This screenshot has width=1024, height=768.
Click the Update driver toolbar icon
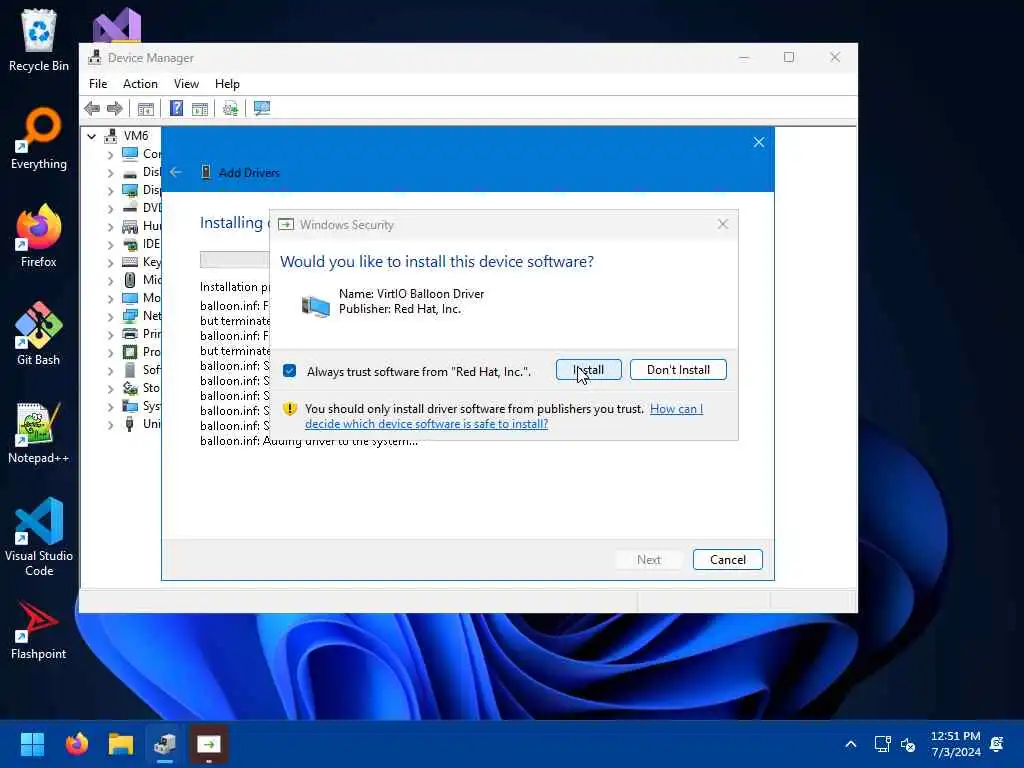231,108
